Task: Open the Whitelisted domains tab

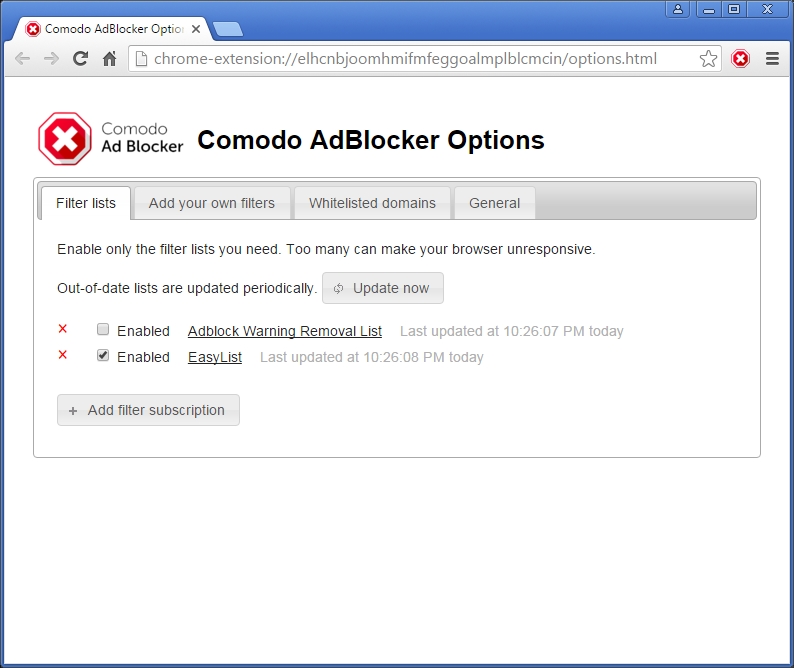Action: pyautogui.click(x=372, y=203)
